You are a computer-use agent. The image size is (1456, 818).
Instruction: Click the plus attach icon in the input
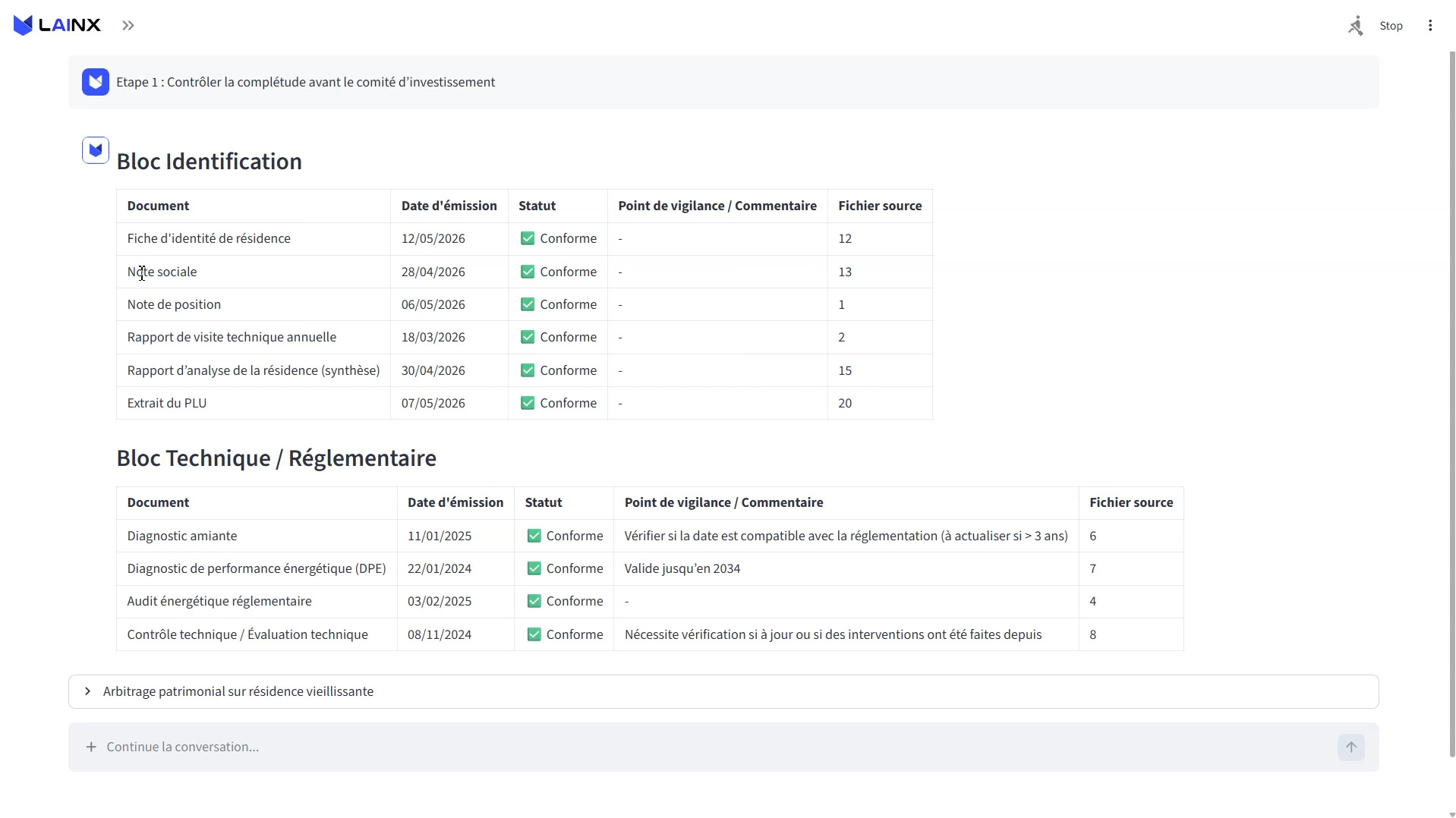coord(91,747)
